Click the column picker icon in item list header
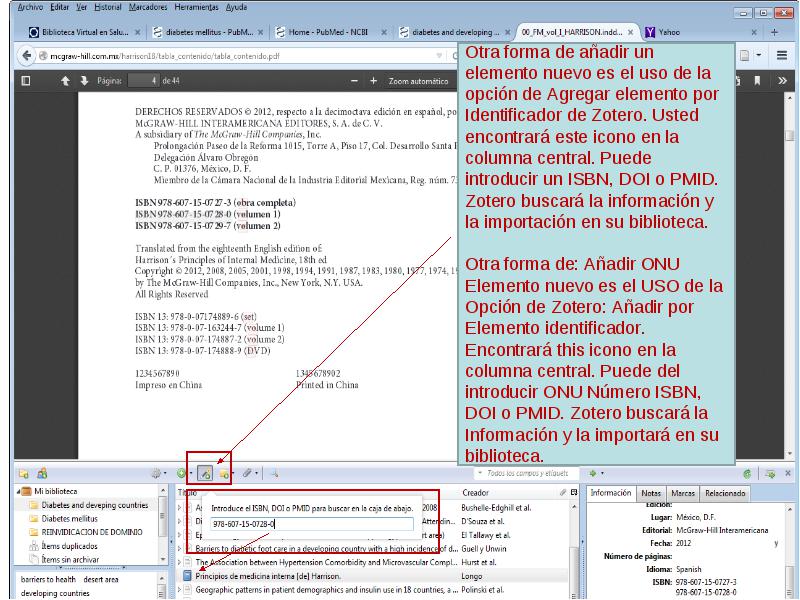 [574, 492]
